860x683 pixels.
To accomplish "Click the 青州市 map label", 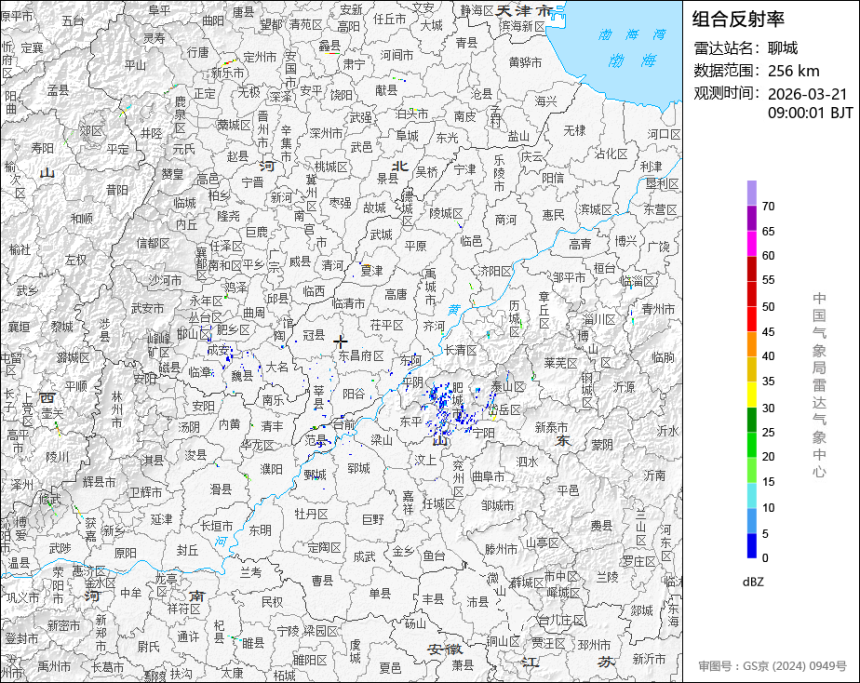I will click(x=658, y=309).
